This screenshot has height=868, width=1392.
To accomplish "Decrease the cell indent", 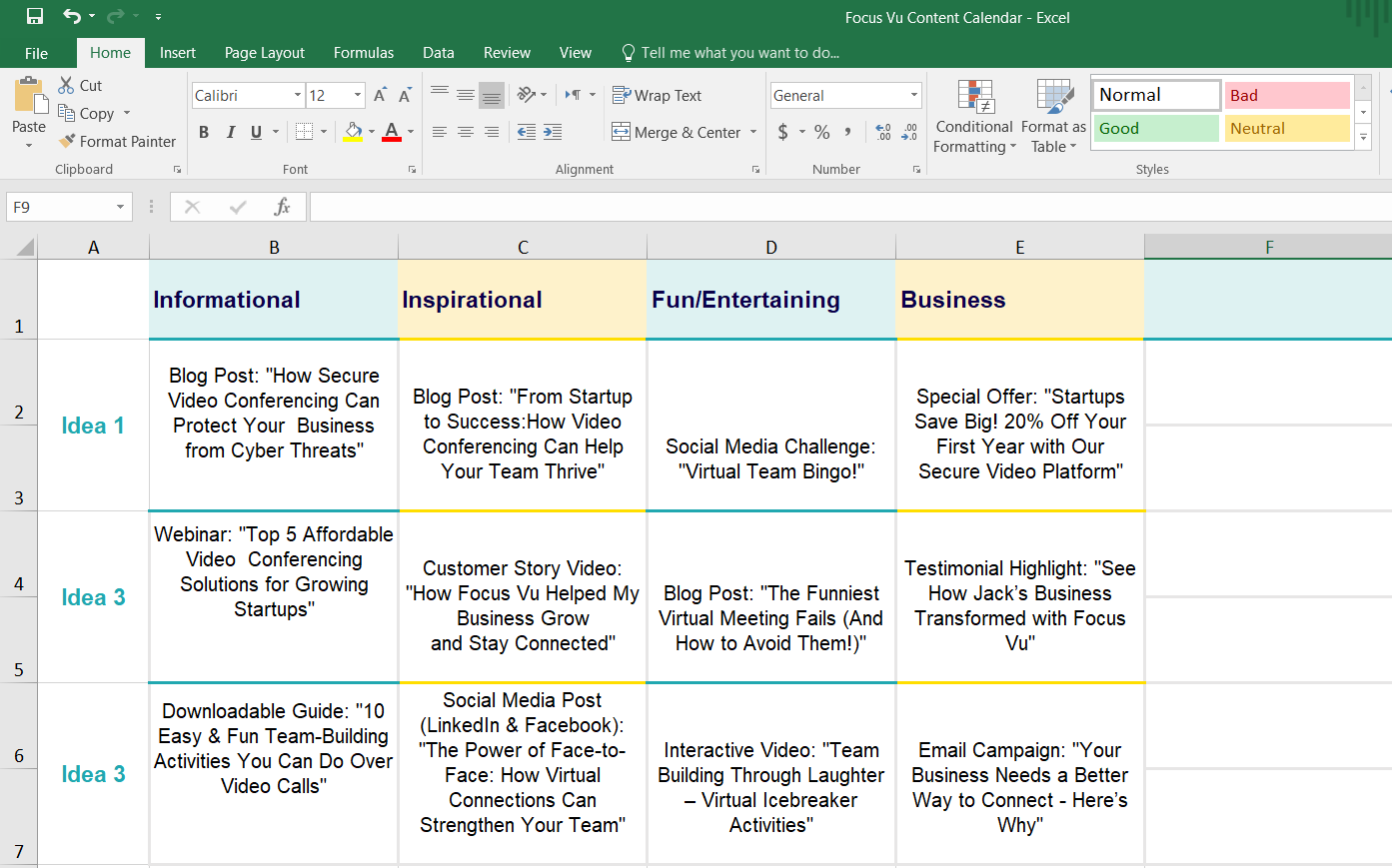I will coord(527,132).
